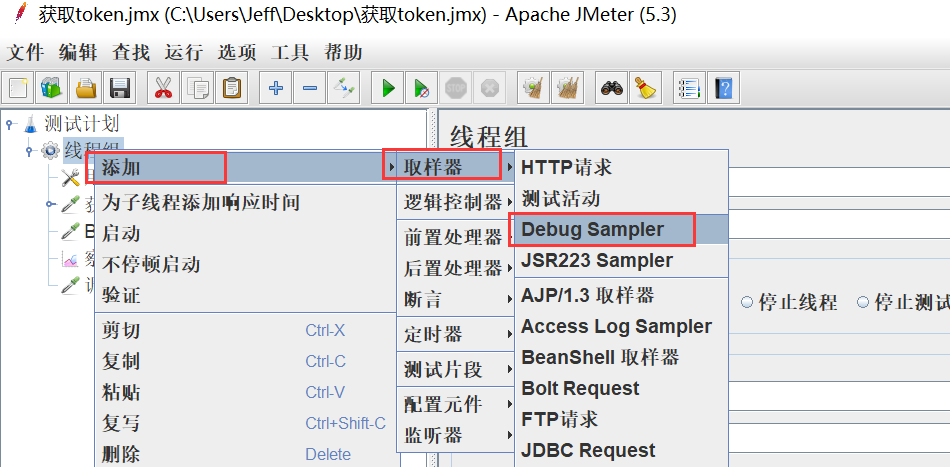The width and height of the screenshot is (950, 467).
Task: Open the 取样器 submenu
Action: click(x=456, y=167)
